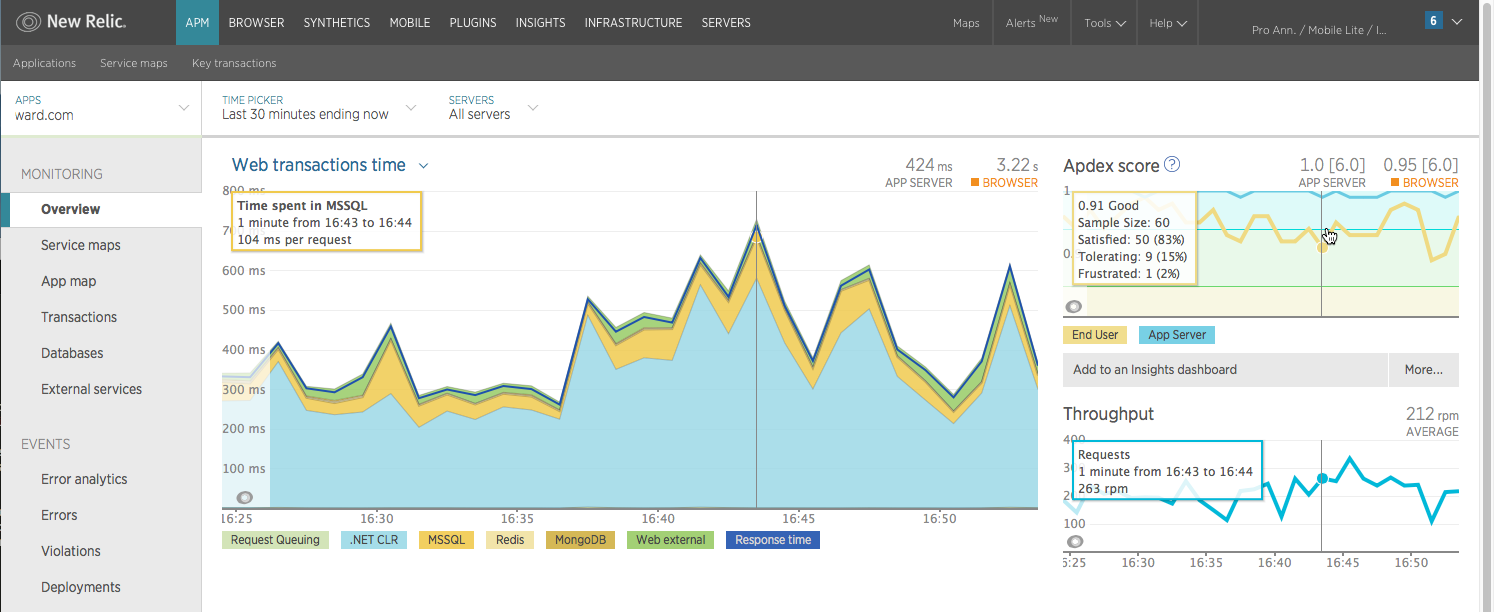Screen dimensions: 1494x612
Task: Open the Tools menu
Action: point(1105,23)
